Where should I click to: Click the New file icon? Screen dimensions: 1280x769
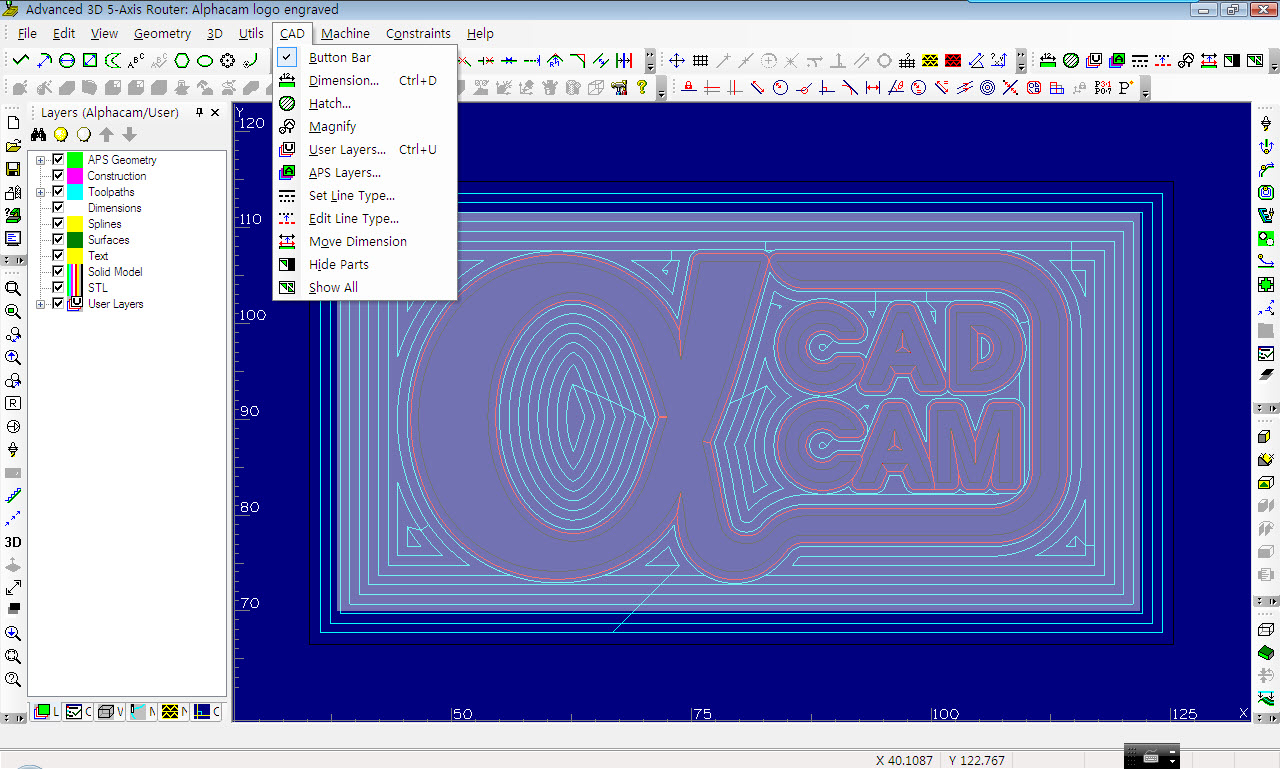[x=13, y=122]
